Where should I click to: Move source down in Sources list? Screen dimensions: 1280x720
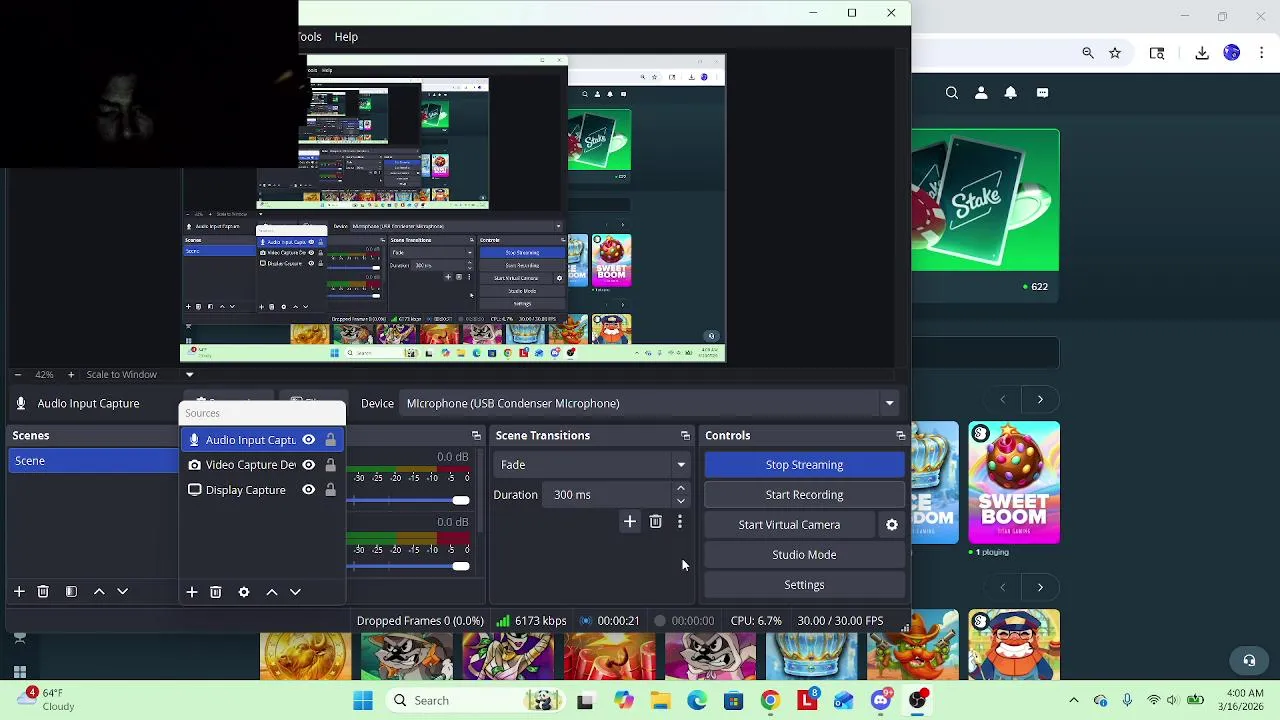[296, 592]
